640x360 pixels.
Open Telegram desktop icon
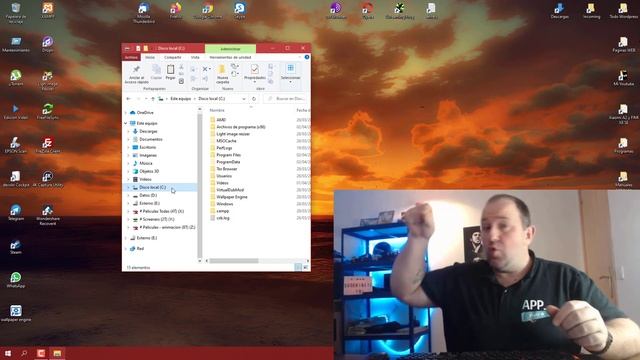[x=16, y=213]
